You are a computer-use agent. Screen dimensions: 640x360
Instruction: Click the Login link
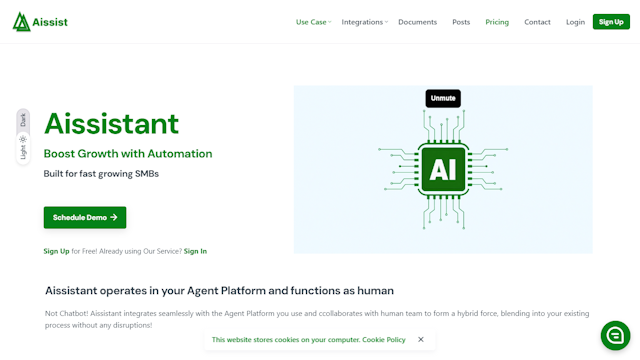point(575,22)
